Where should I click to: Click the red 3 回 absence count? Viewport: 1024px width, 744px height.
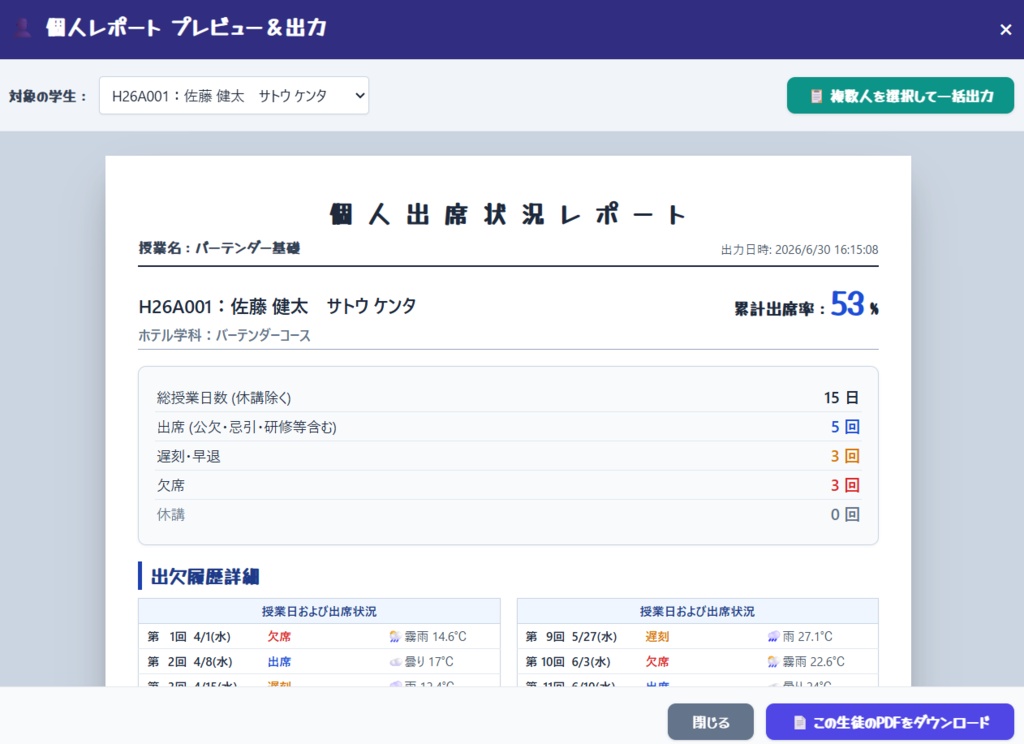[845, 485]
